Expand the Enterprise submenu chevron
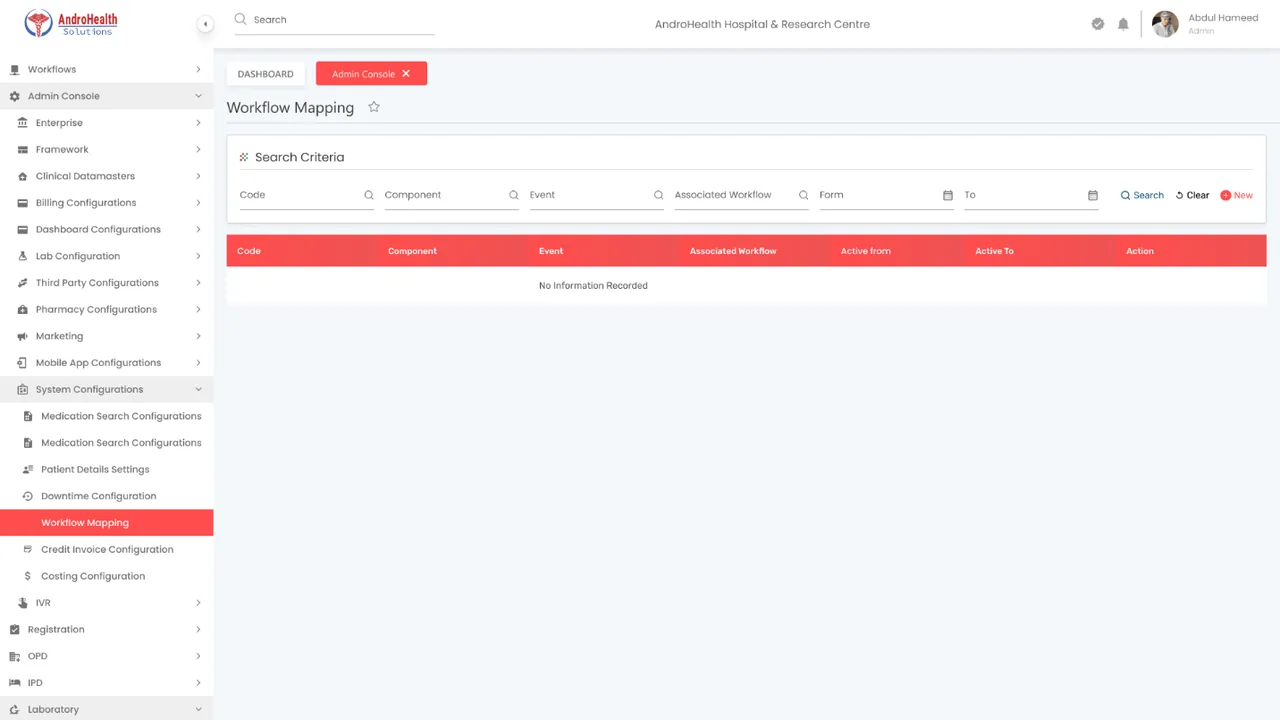This screenshot has width=1280, height=720. (198, 123)
